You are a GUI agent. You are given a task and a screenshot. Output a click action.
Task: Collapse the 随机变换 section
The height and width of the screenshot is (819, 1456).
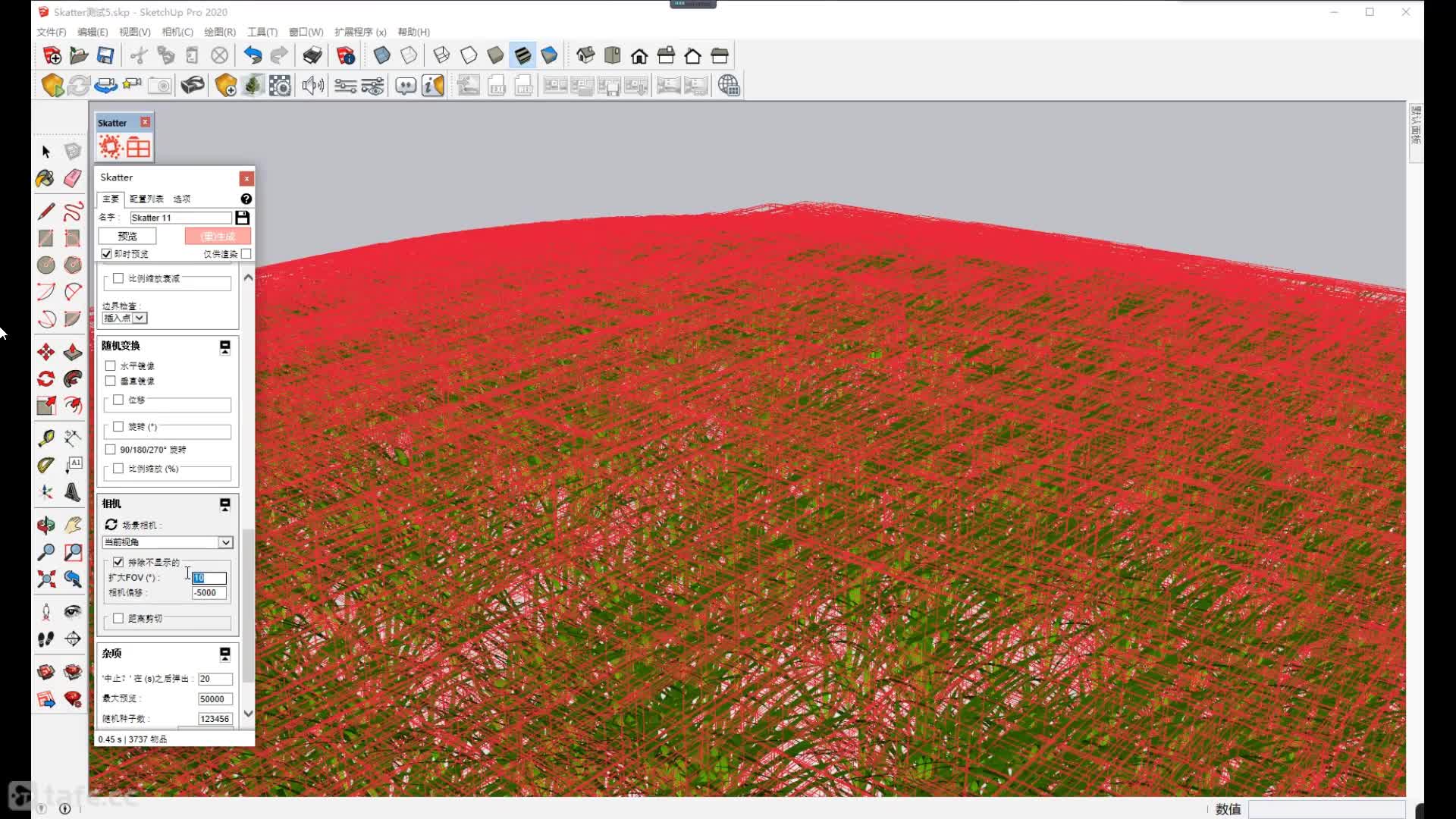click(225, 347)
